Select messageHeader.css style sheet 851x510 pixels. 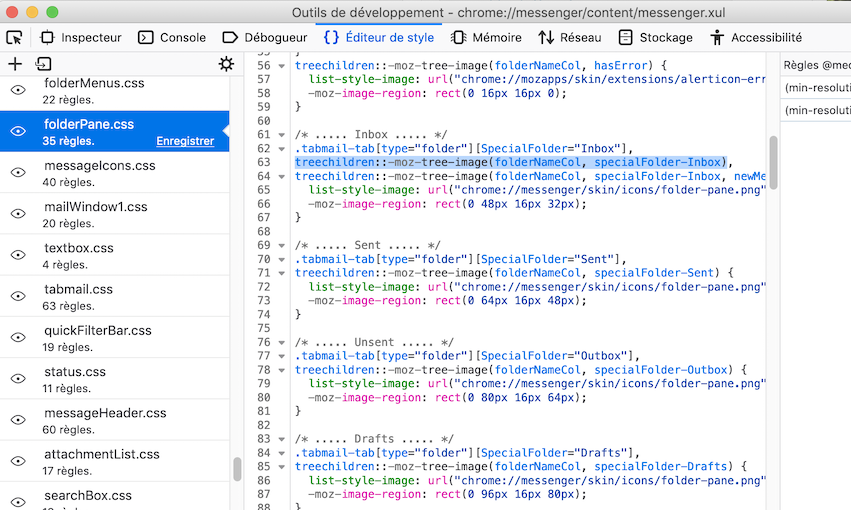click(x=105, y=413)
